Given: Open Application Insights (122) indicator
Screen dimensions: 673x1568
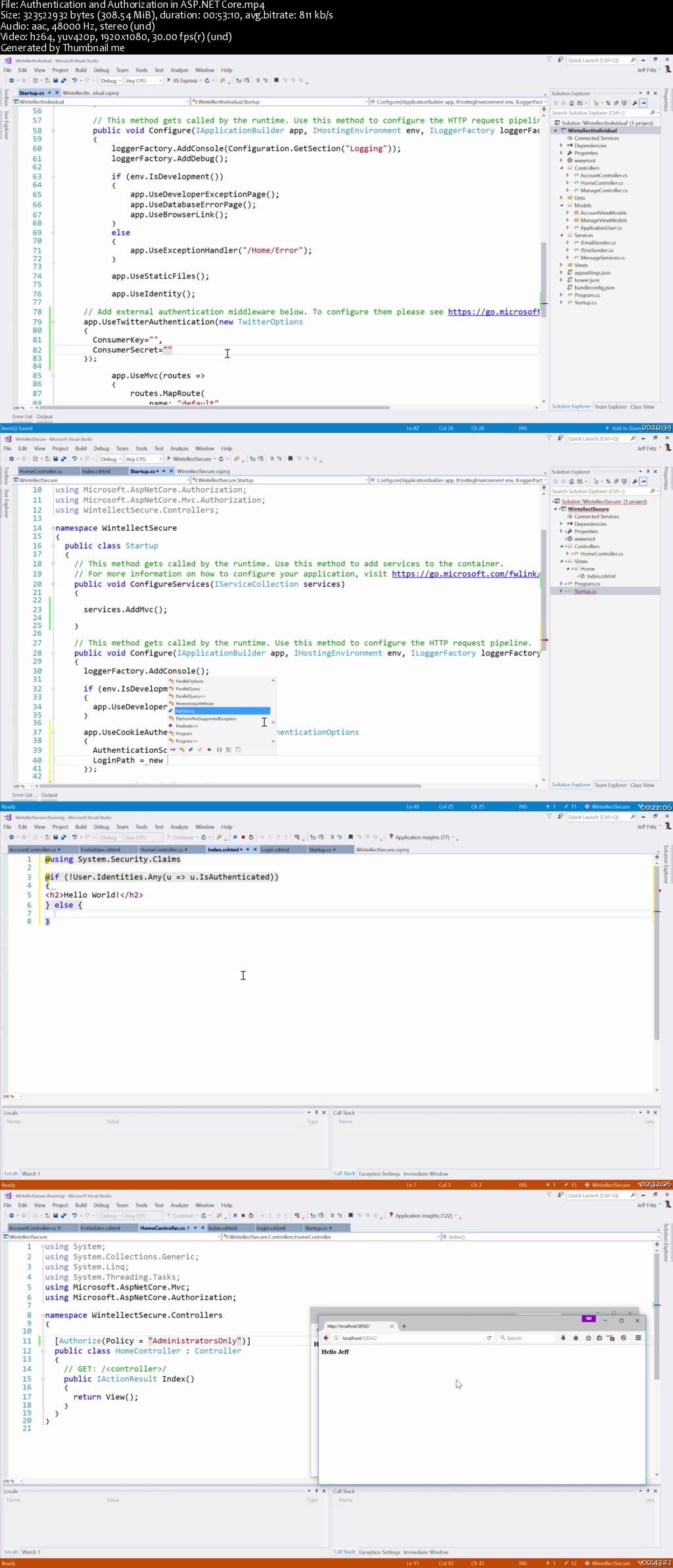Looking at the screenshot, I should click(424, 1215).
